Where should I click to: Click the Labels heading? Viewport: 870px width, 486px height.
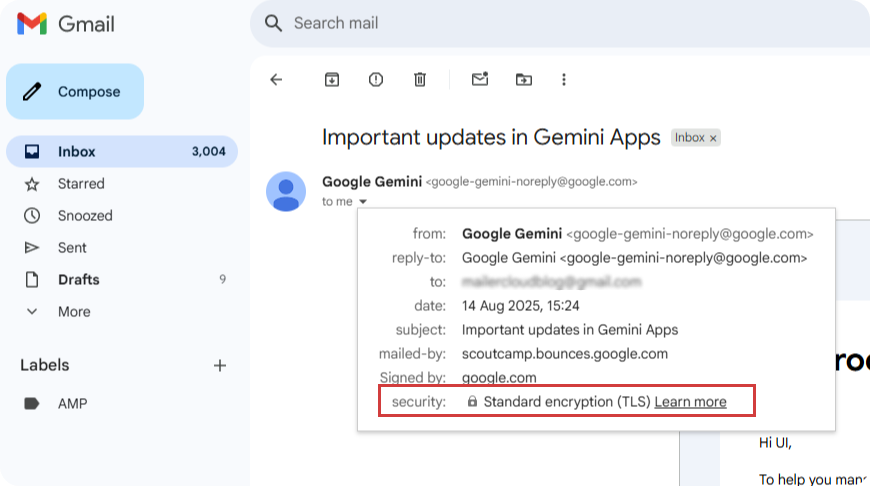[45, 365]
